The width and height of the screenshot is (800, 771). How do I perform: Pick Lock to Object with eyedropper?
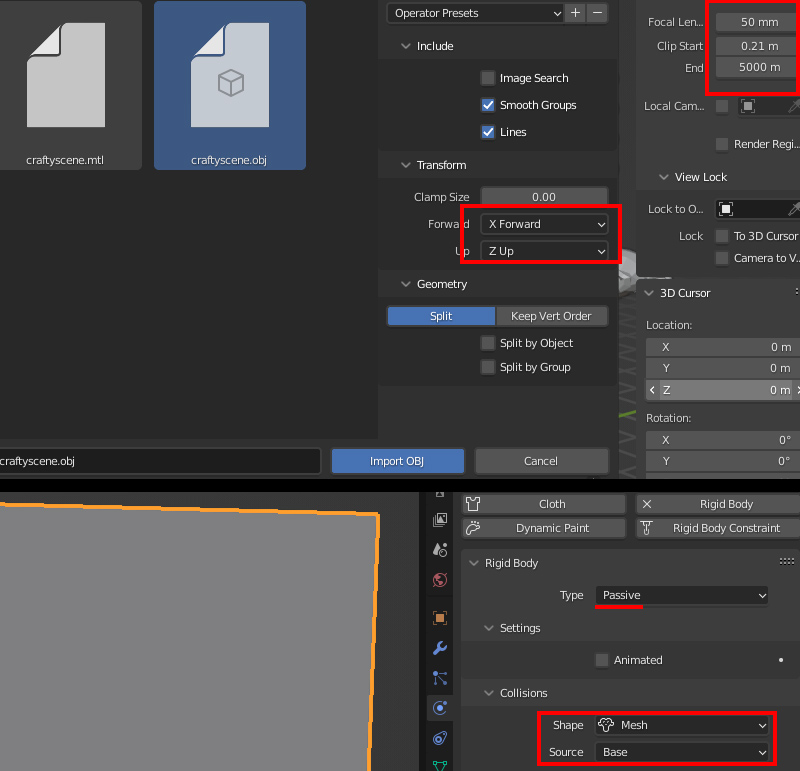pos(793,209)
